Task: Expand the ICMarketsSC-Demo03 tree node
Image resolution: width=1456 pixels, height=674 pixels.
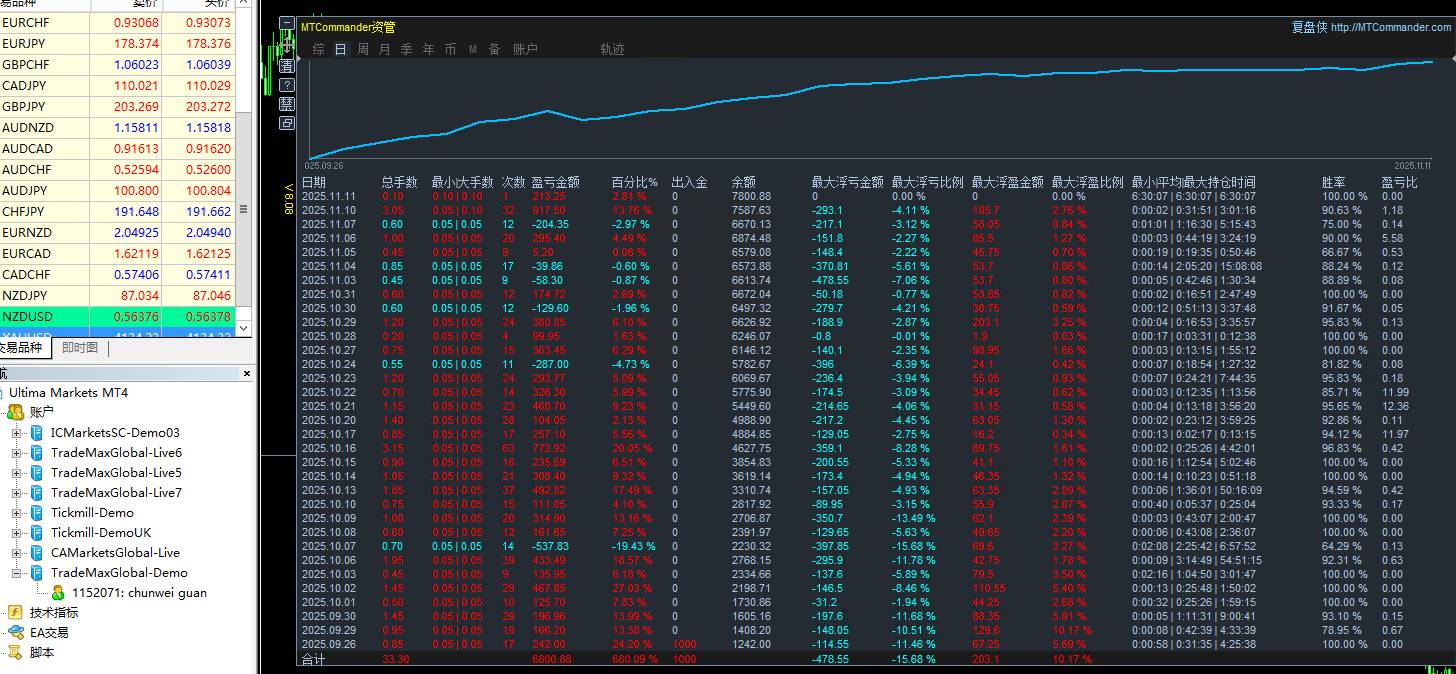Action: 16,433
